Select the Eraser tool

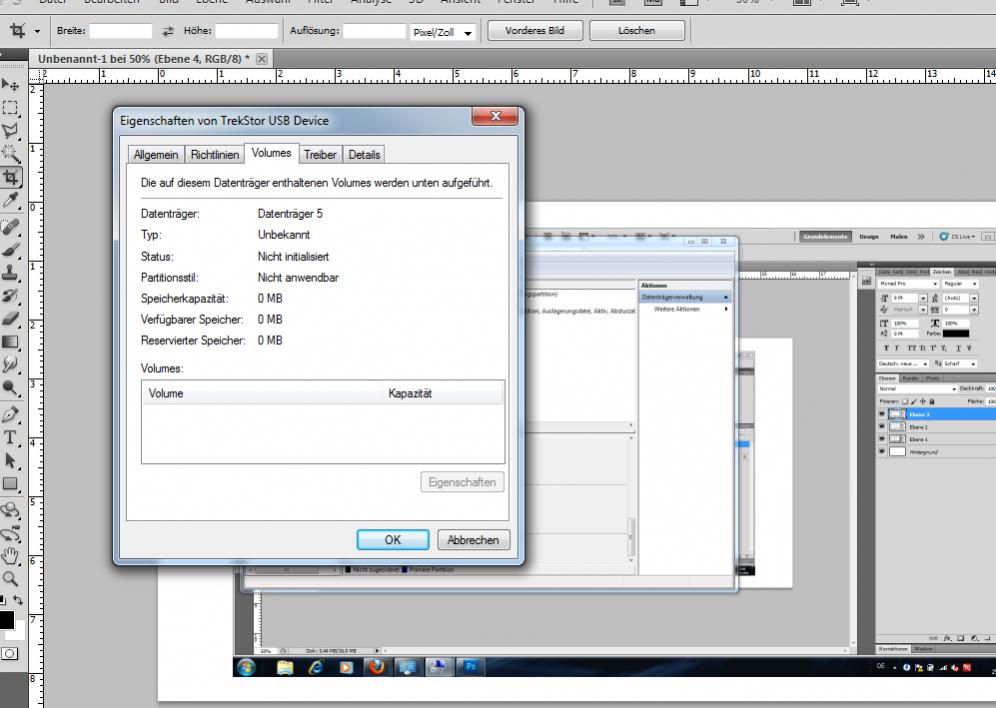point(10,319)
